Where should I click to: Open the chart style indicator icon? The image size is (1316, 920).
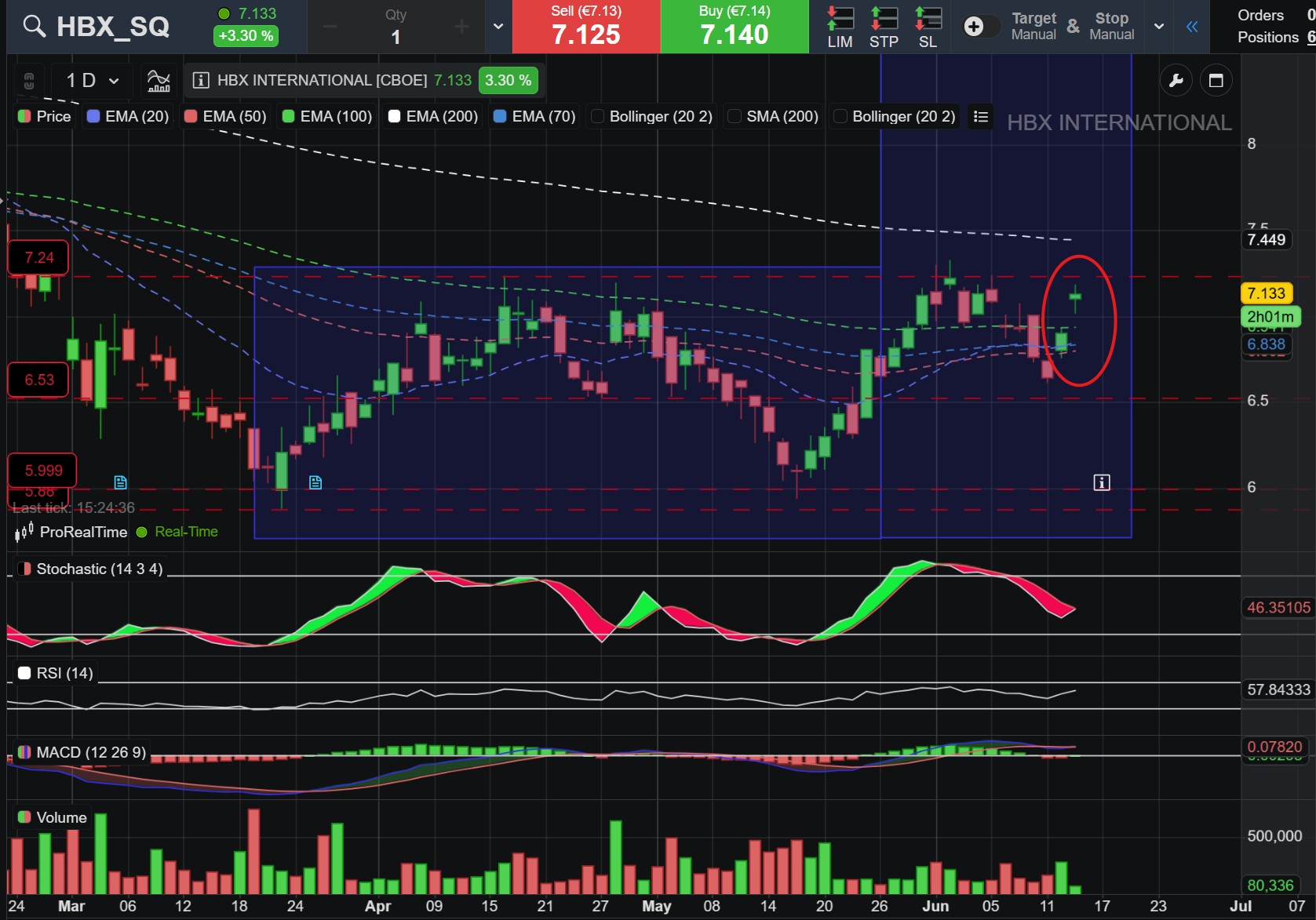pos(159,80)
